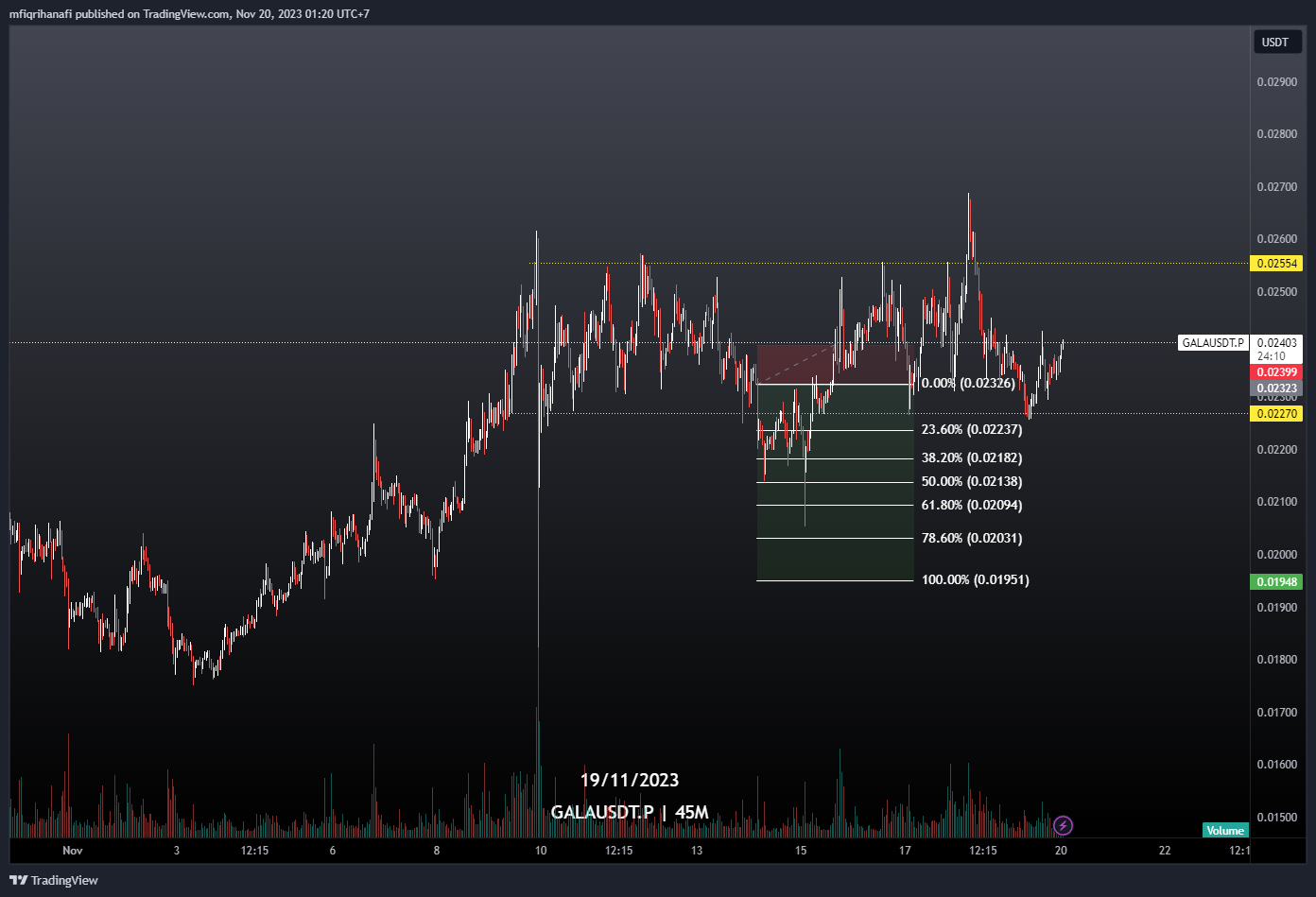Click the 0.02800 price axis tick
Image resolution: width=1316 pixels, height=897 pixels.
[x=1276, y=134]
